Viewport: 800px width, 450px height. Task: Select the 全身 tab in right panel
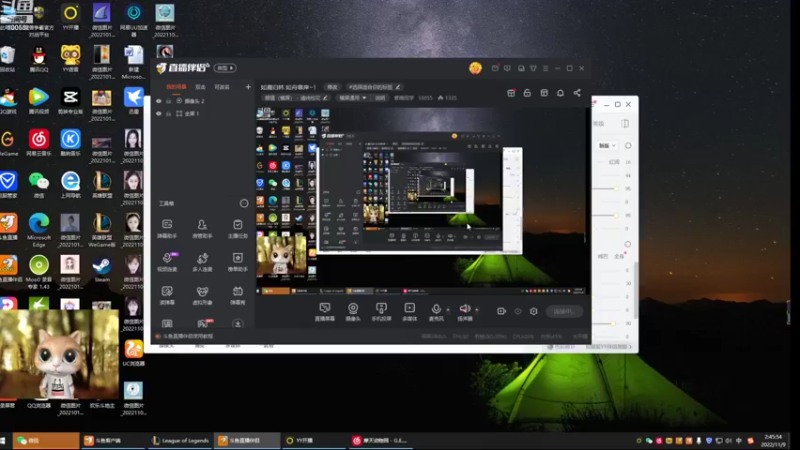619,256
